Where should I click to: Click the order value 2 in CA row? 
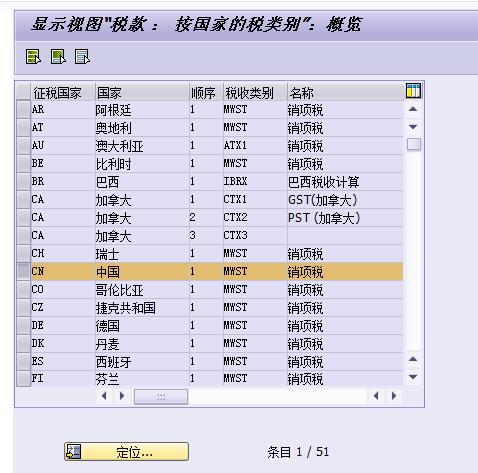pyautogui.click(x=206, y=218)
